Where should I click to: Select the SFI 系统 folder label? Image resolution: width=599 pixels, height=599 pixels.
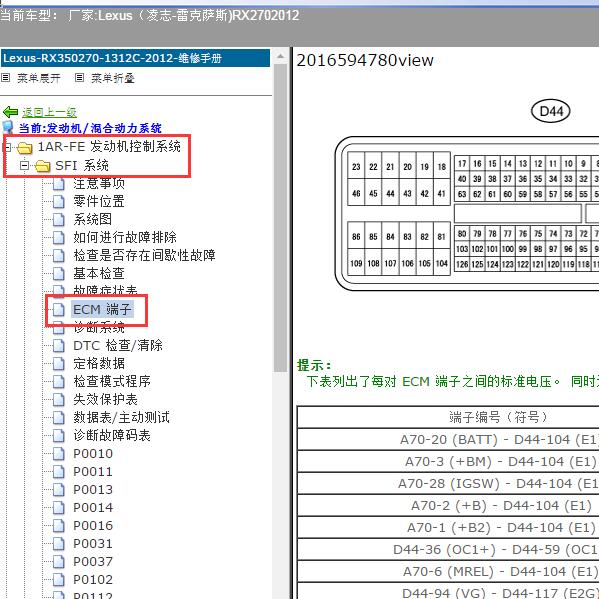pos(82,165)
